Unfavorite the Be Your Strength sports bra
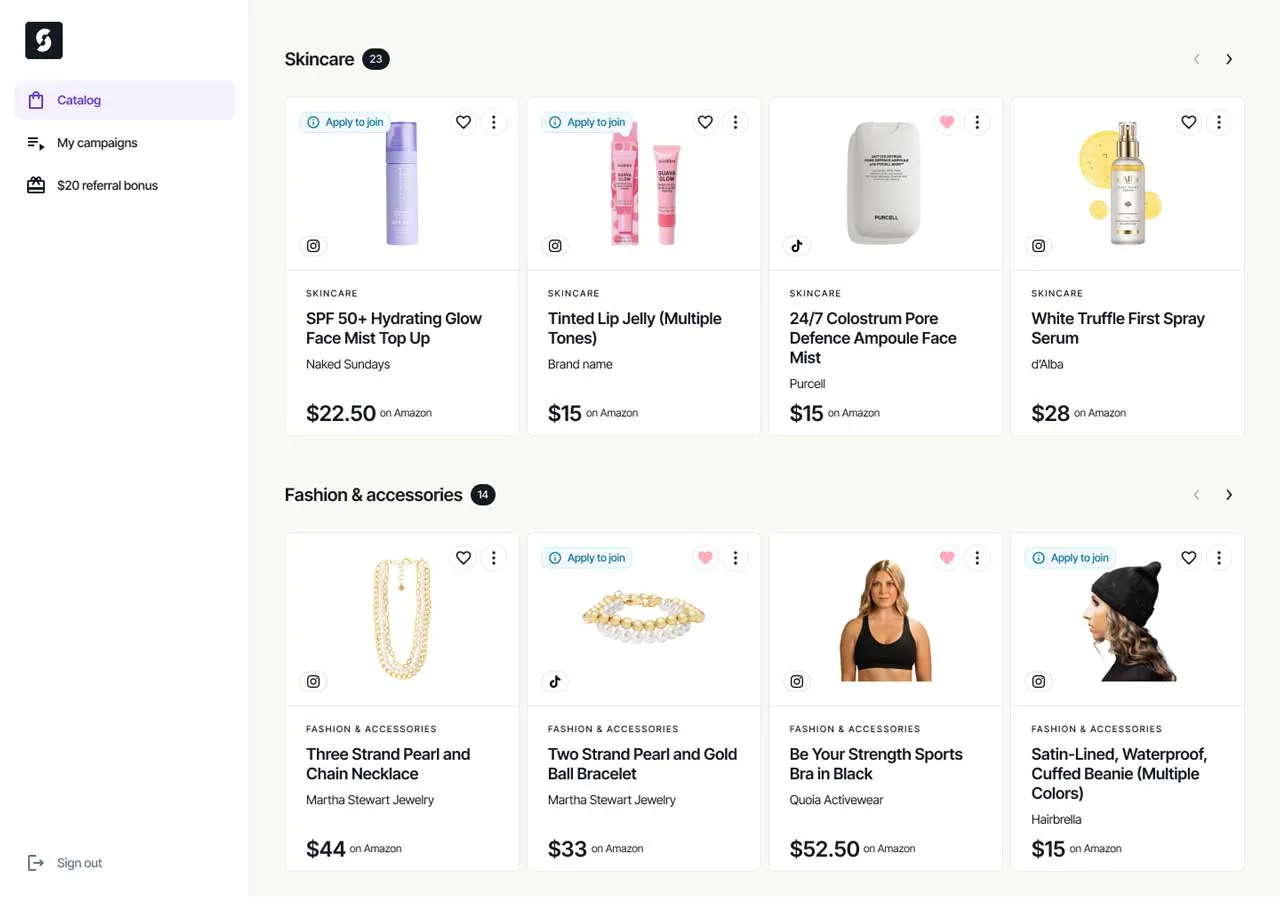 (x=946, y=557)
